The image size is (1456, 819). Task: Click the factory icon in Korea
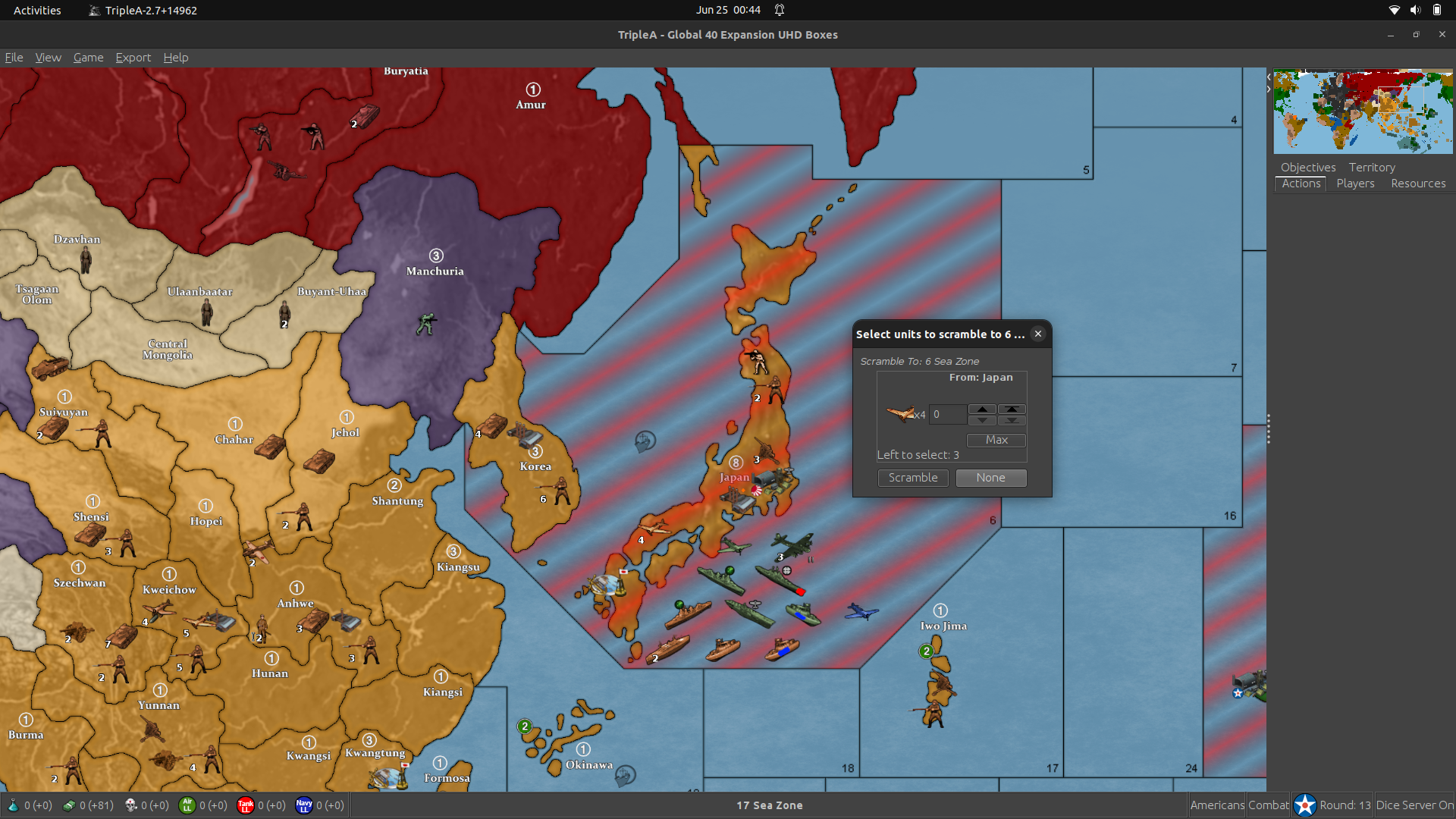click(525, 434)
